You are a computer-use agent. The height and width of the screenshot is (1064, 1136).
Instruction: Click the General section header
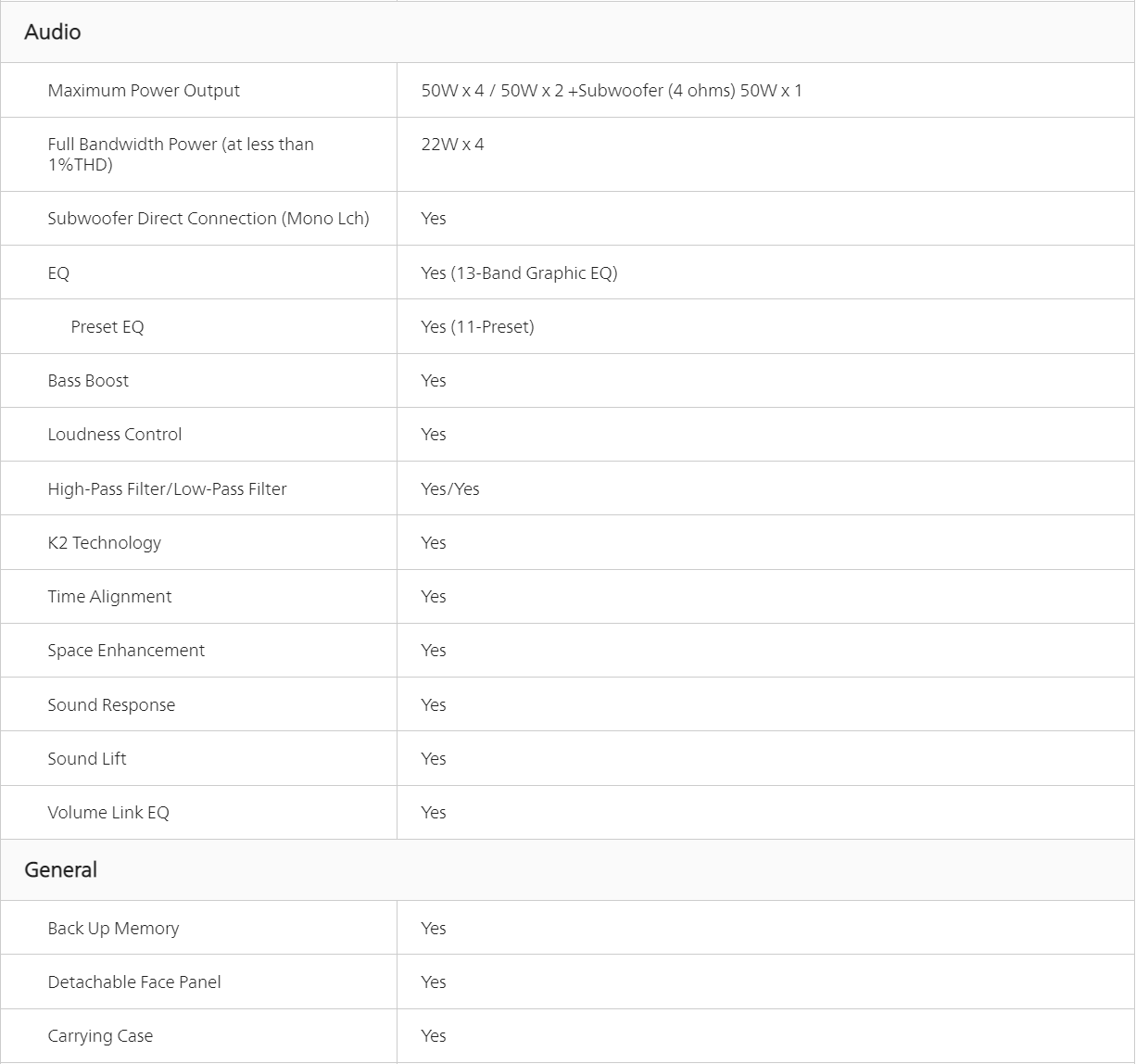click(61, 870)
